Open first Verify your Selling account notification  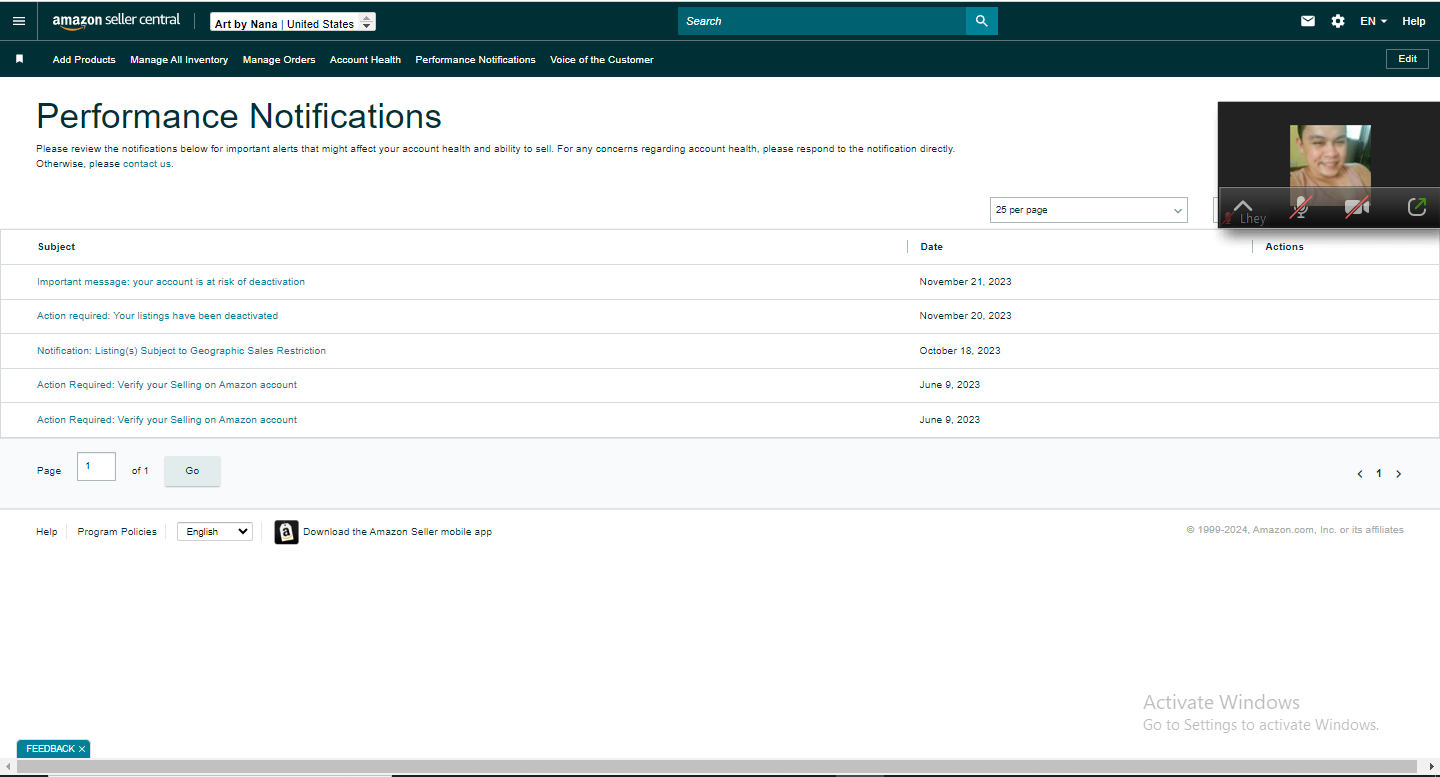[x=167, y=385]
